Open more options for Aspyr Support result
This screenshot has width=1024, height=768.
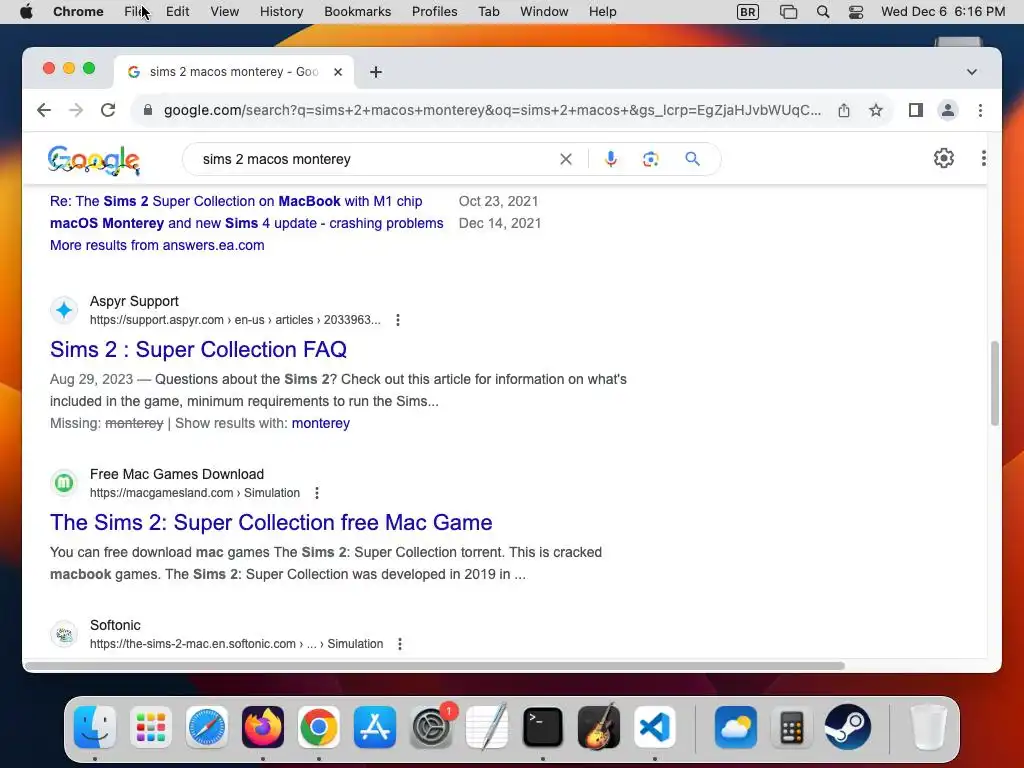[x=398, y=320]
